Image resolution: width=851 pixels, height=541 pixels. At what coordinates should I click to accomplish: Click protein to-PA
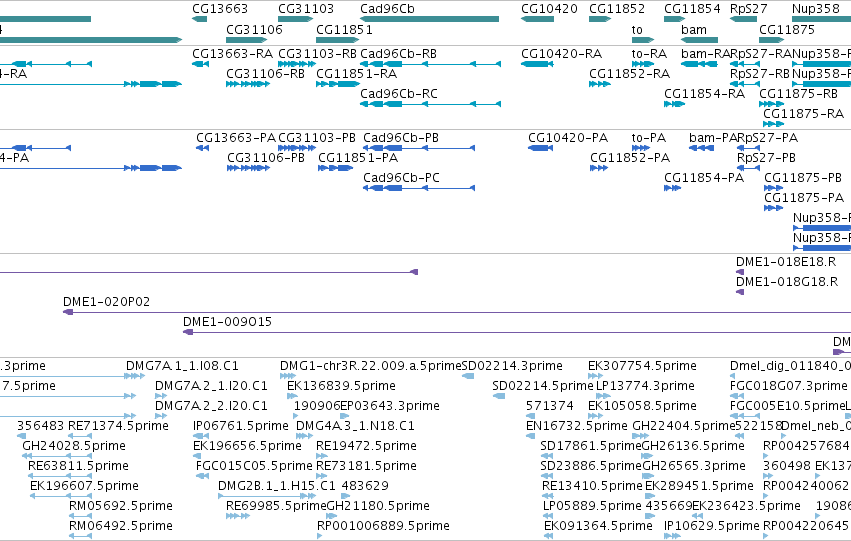click(x=649, y=138)
